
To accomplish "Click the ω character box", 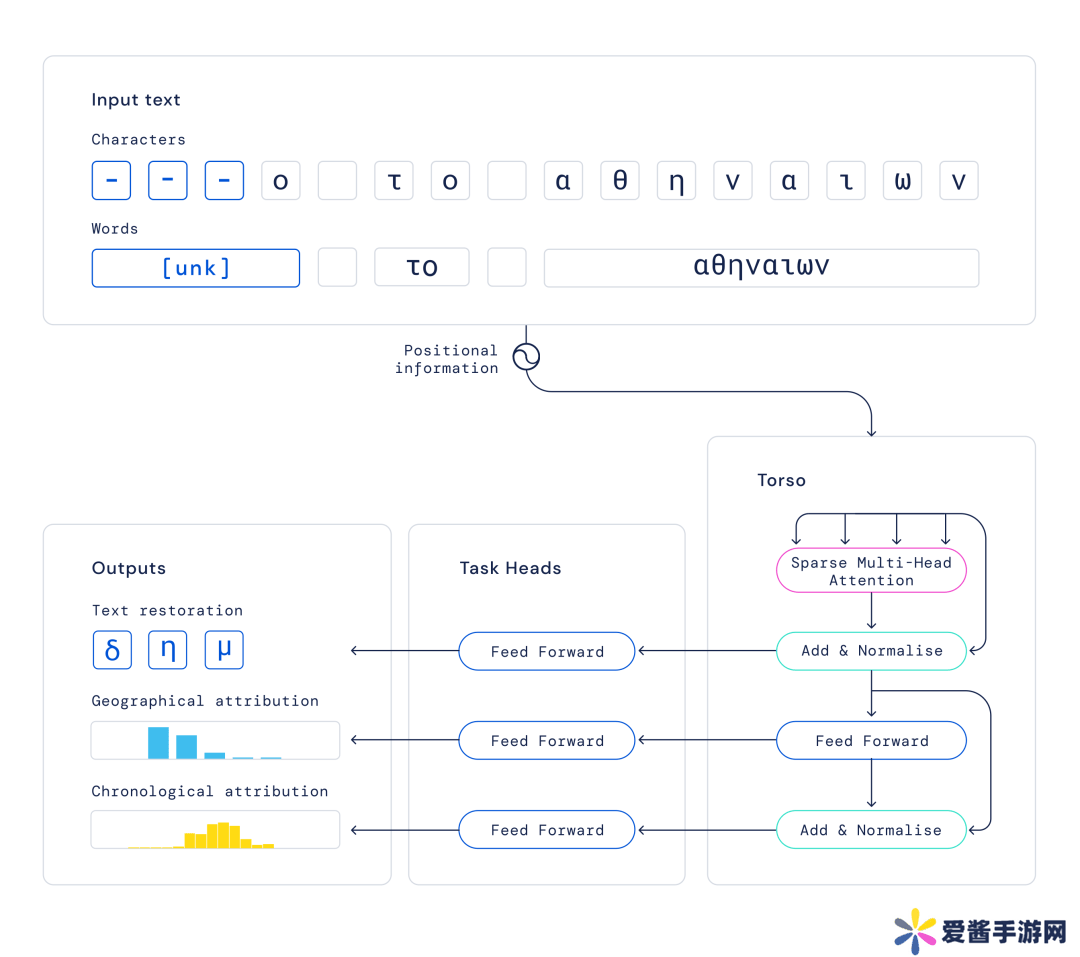I will pos(902,181).
